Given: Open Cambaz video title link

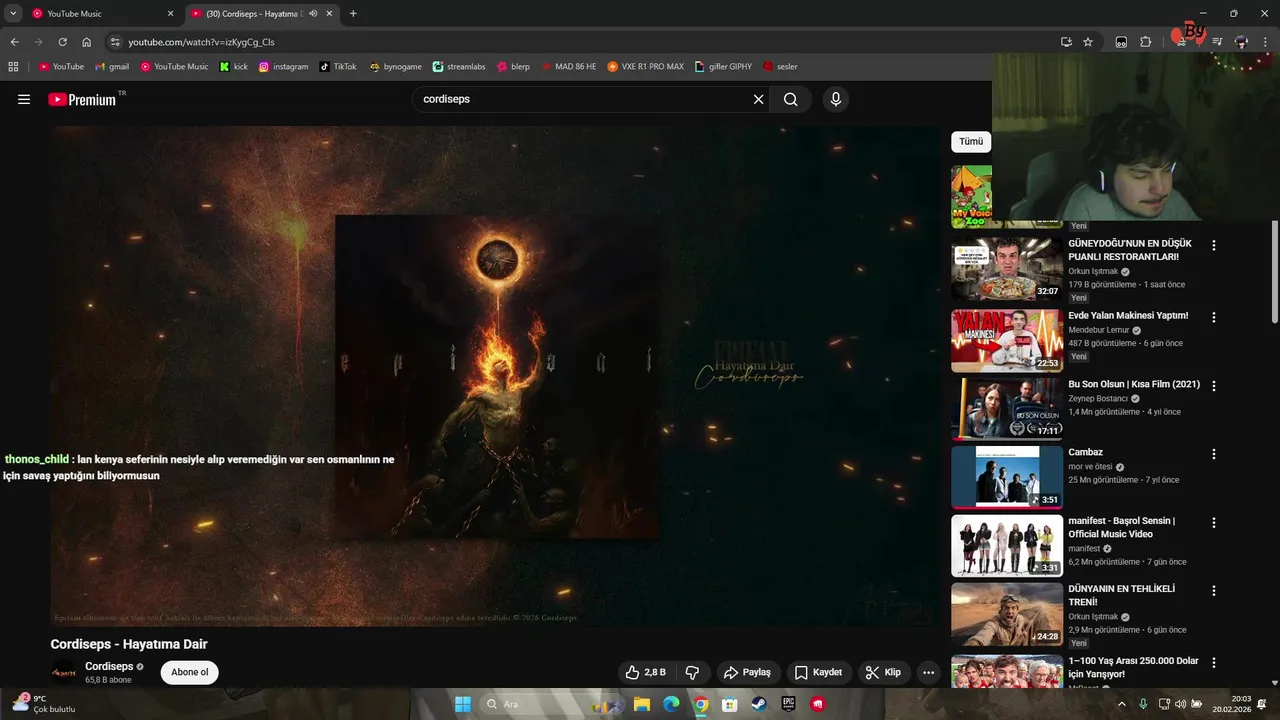Looking at the screenshot, I should (1085, 452).
